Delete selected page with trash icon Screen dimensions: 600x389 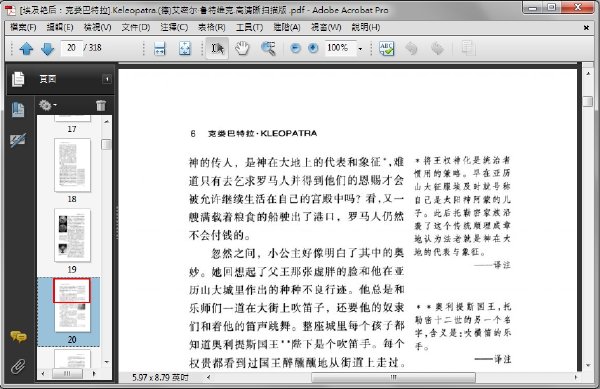coord(101,105)
